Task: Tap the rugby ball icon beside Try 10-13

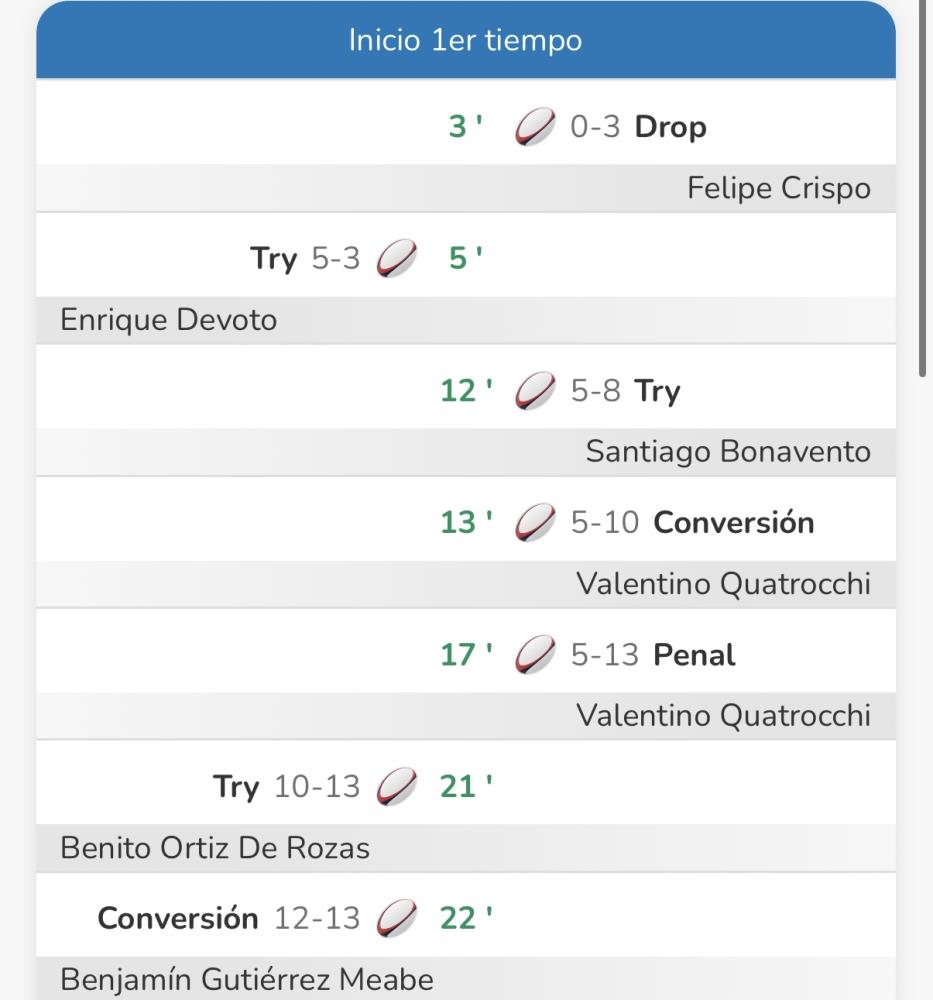Action: point(397,786)
